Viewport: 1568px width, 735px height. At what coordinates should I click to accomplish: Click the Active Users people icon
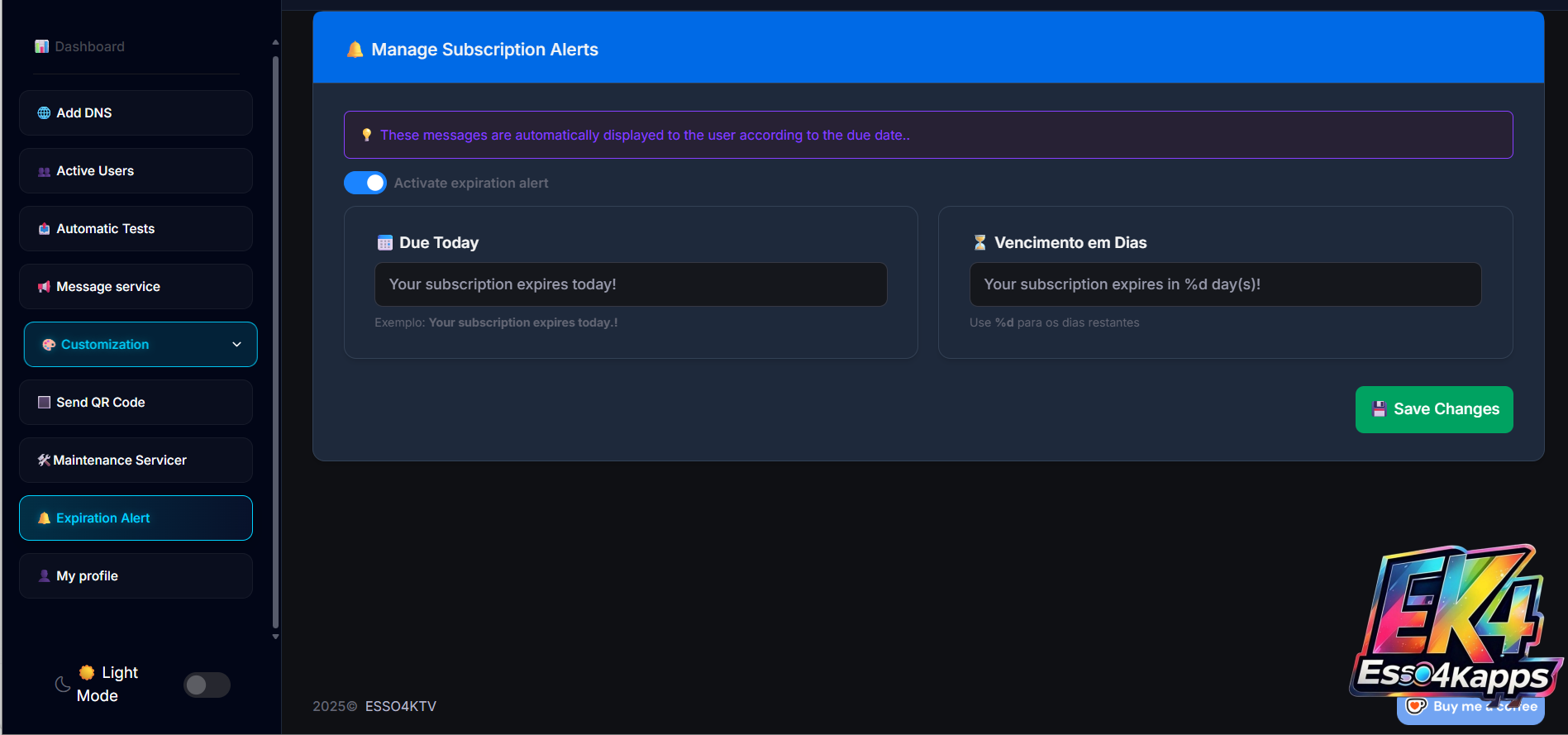click(x=44, y=171)
